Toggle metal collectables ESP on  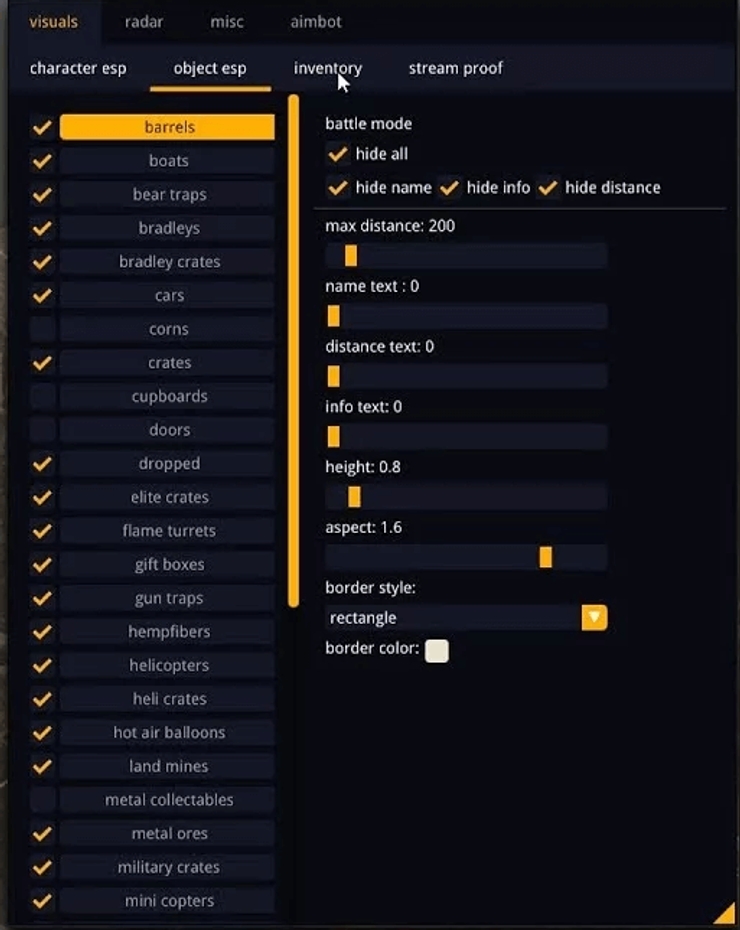click(41, 799)
